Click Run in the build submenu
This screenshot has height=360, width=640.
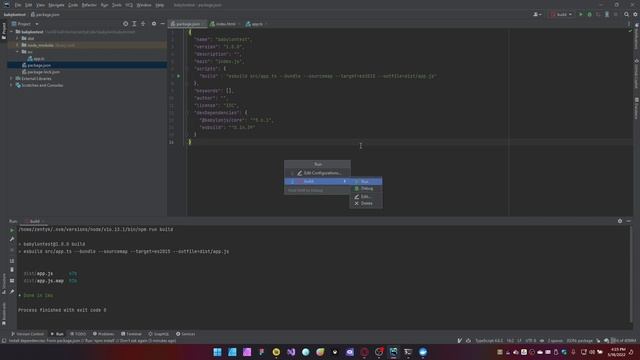point(366,181)
